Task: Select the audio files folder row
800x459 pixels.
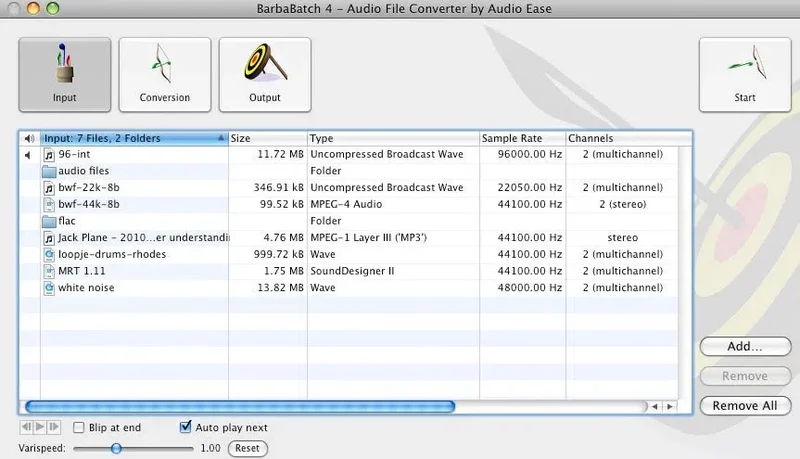Action: pyautogui.click(x=348, y=171)
